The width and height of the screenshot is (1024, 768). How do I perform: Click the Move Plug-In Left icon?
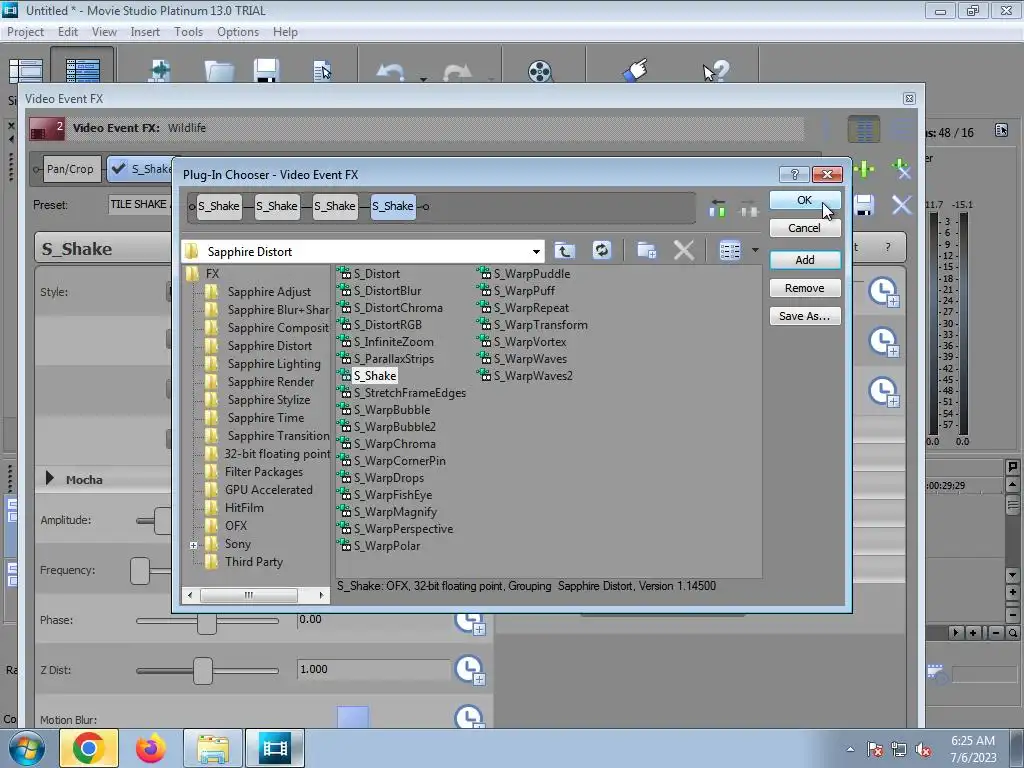tap(718, 208)
